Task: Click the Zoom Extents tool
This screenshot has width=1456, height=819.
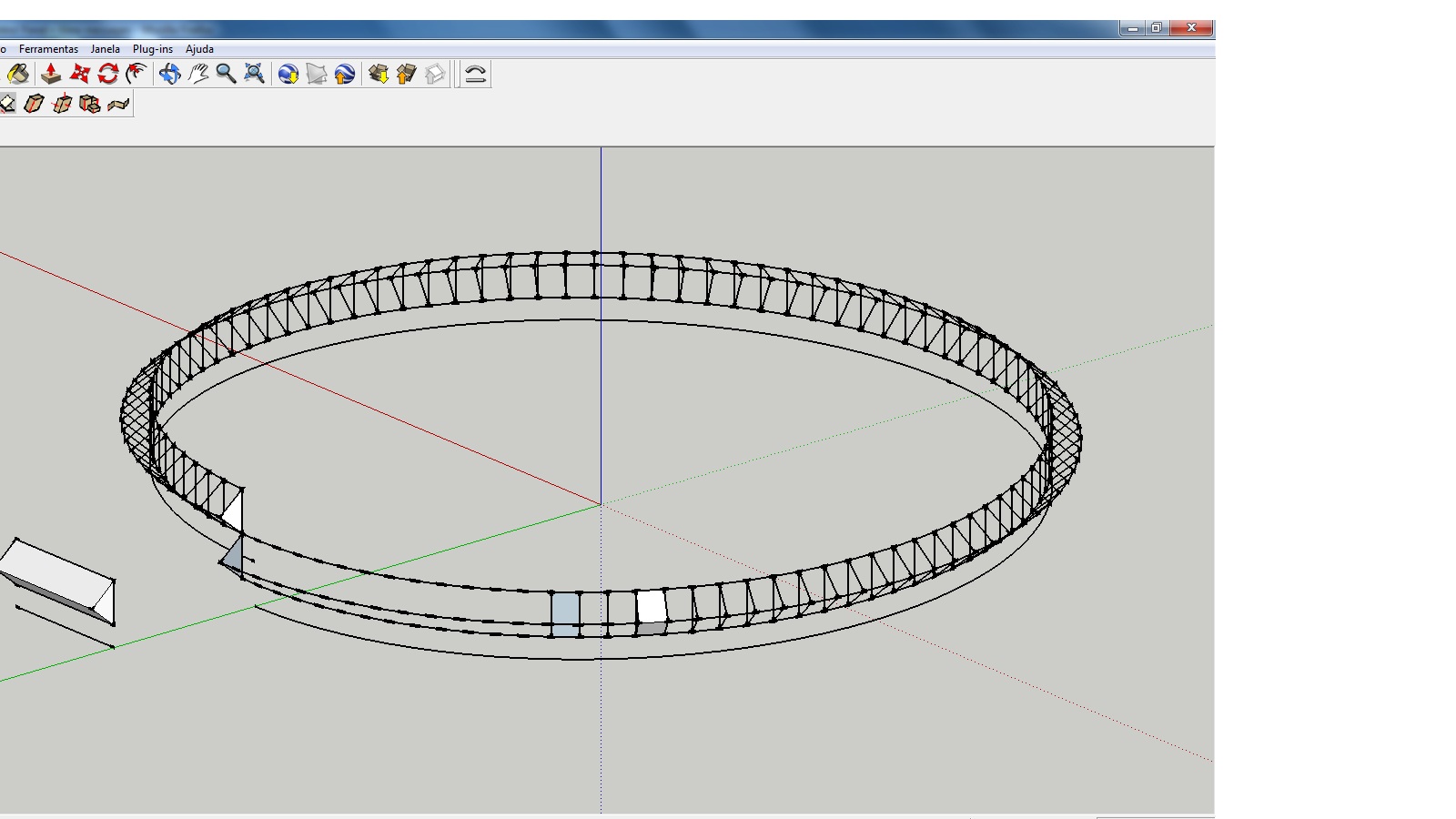Action: tap(255, 74)
